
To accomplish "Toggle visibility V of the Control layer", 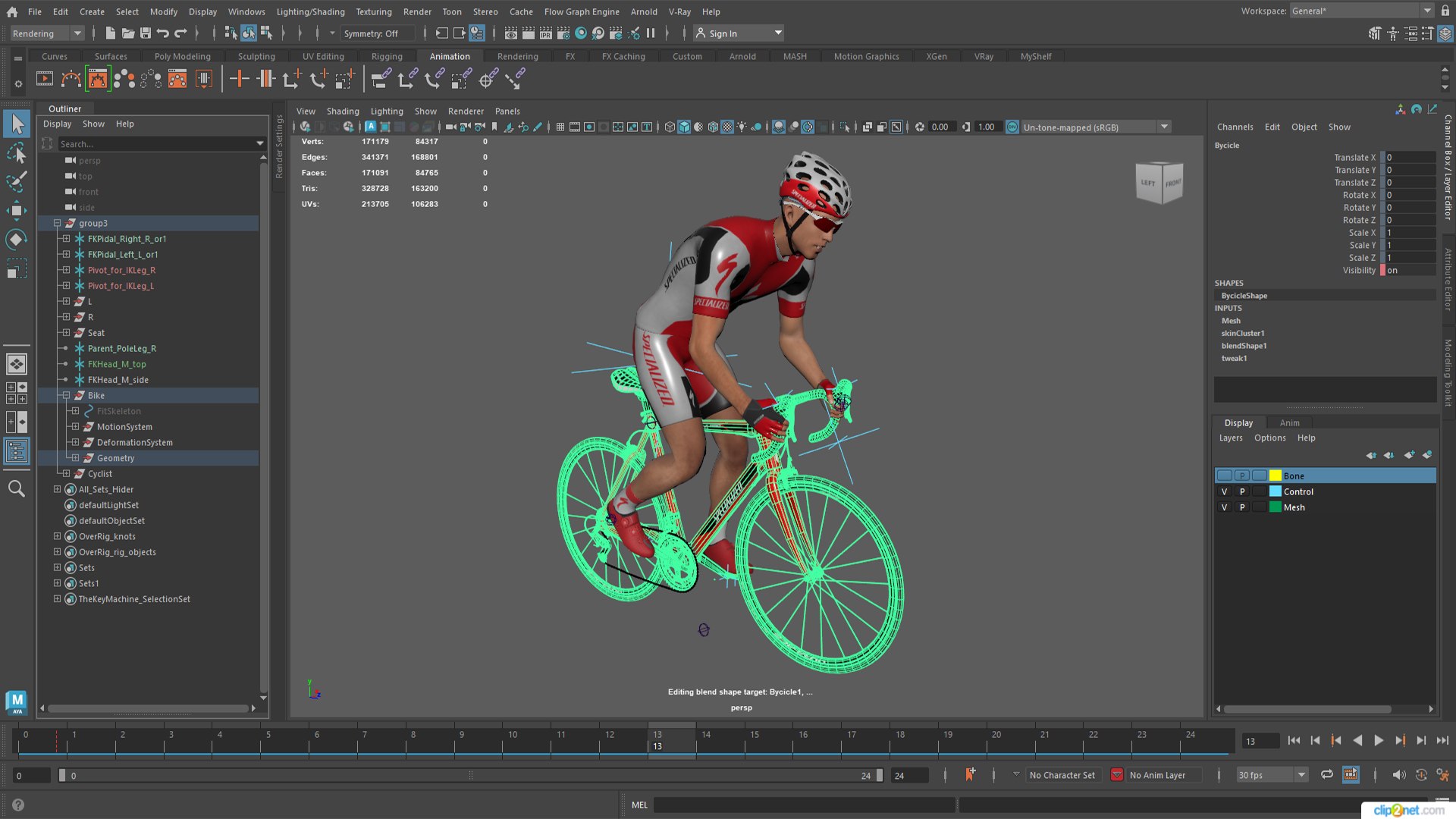I will (1224, 492).
